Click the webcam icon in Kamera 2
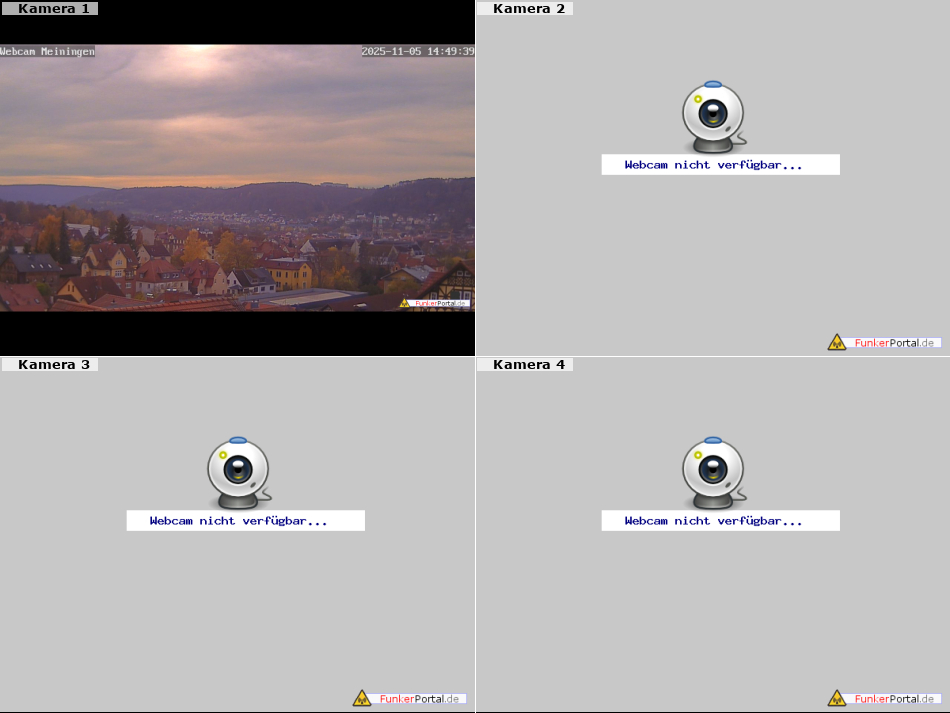Image resolution: width=950 pixels, height=713 pixels. (x=713, y=115)
